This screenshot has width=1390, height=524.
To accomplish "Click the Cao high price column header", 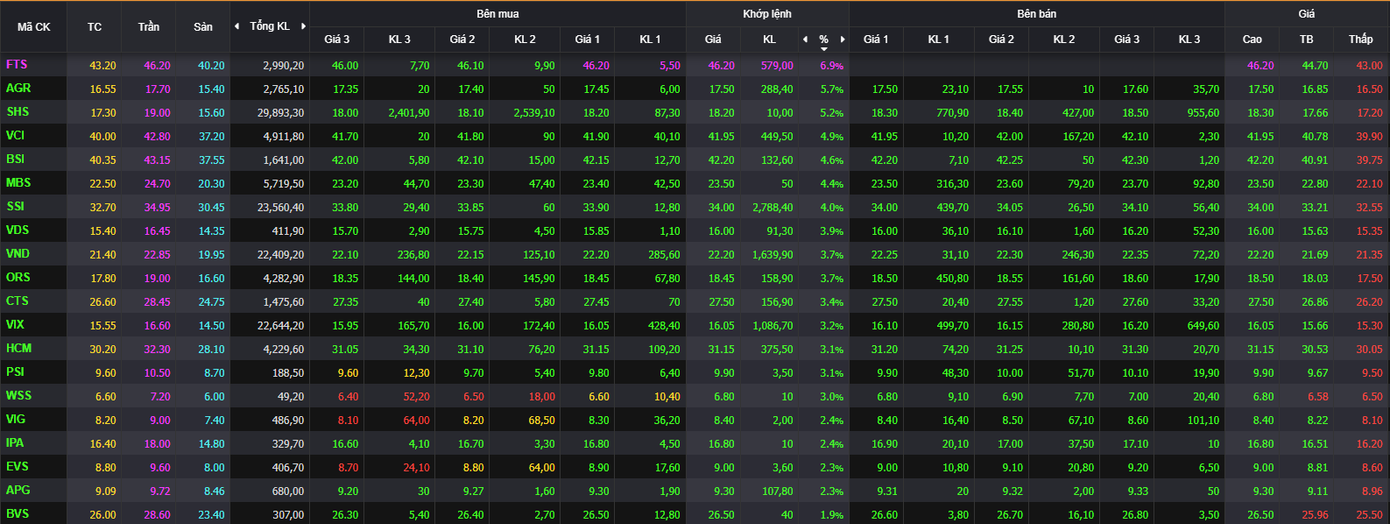I will click(x=1251, y=39).
